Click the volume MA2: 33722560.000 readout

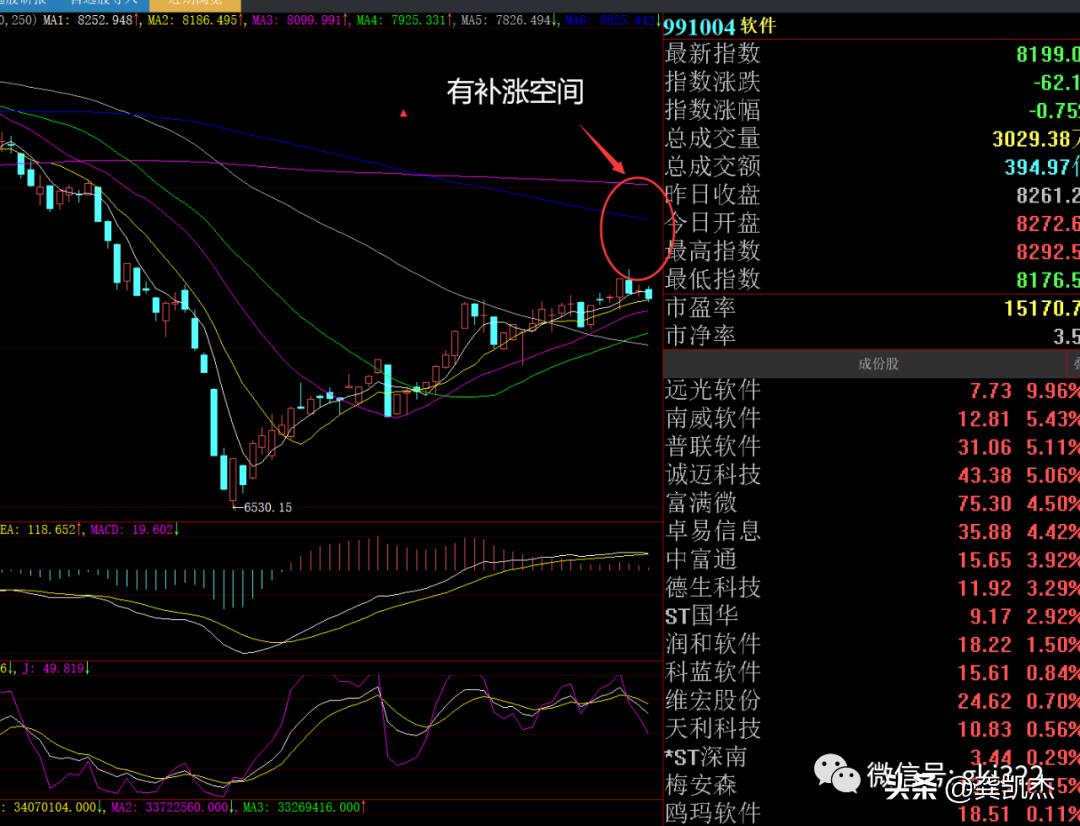pyautogui.click(x=172, y=807)
